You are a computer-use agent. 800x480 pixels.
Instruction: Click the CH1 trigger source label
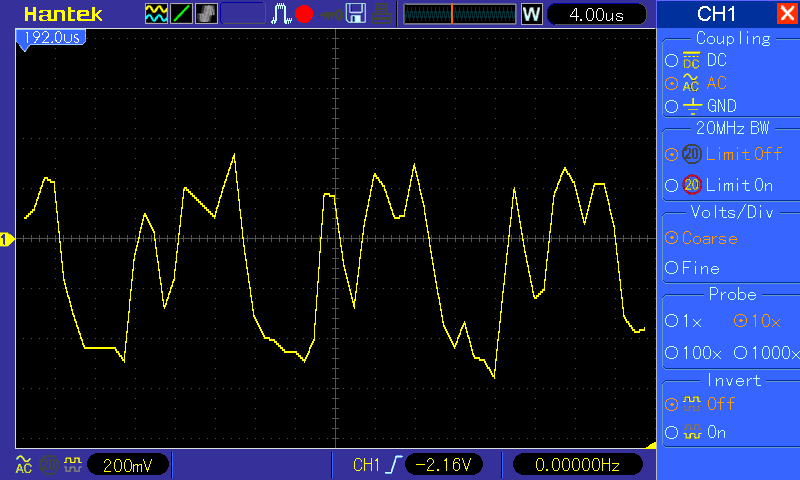coord(366,465)
